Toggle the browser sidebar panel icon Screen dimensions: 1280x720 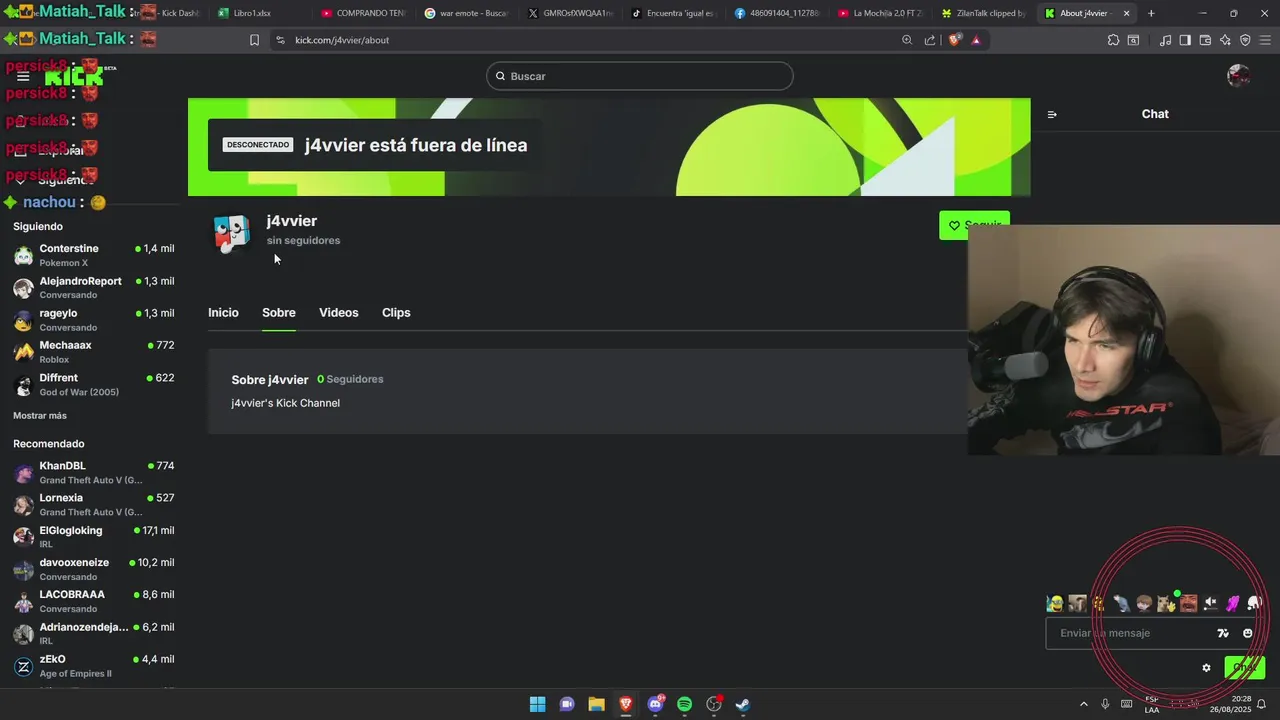pos(1185,40)
